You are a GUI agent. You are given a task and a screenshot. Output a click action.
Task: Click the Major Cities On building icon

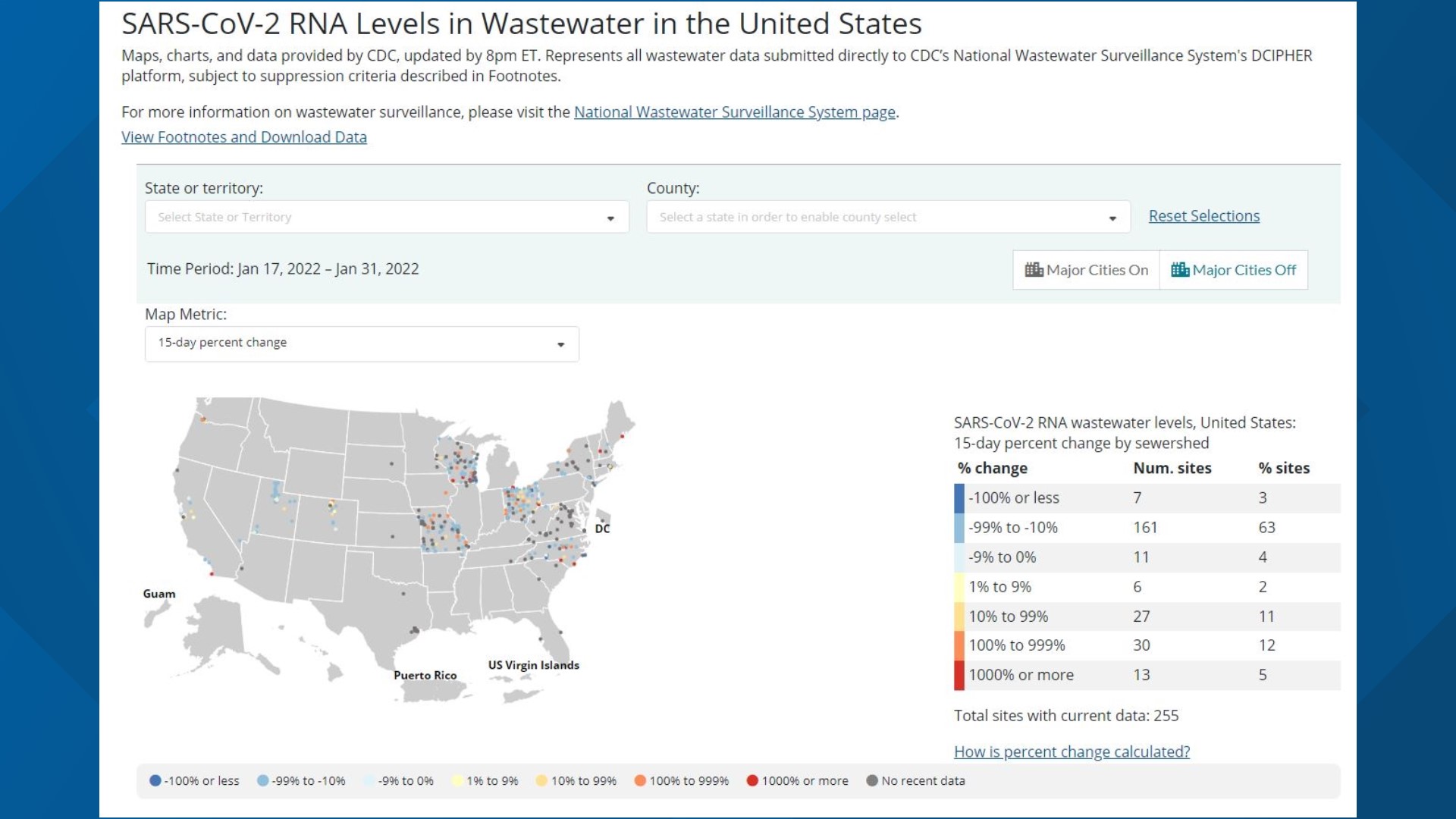click(x=1033, y=270)
